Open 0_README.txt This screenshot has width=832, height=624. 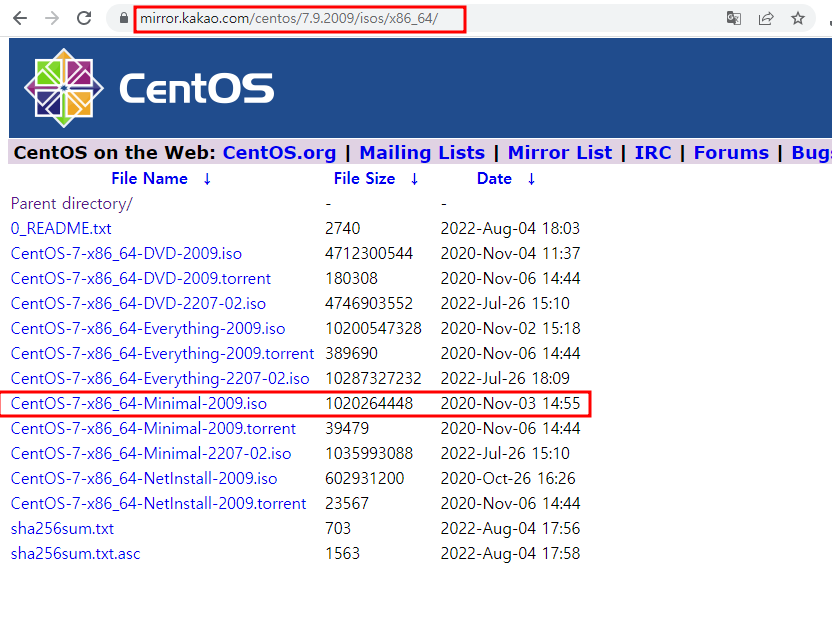click(x=61, y=229)
